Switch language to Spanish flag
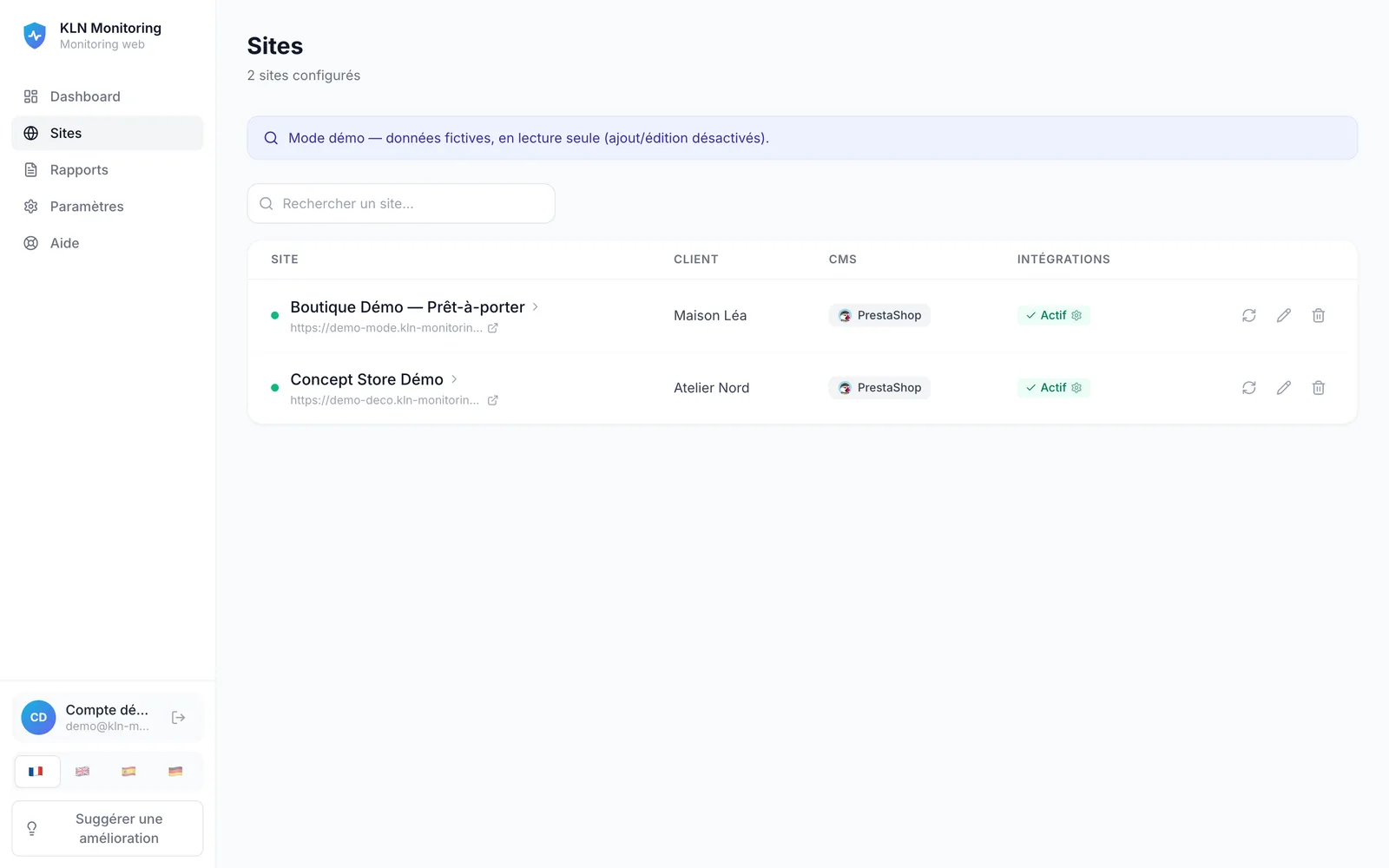The height and width of the screenshot is (868, 1389). pyautogui.click(x=128, y=772)
